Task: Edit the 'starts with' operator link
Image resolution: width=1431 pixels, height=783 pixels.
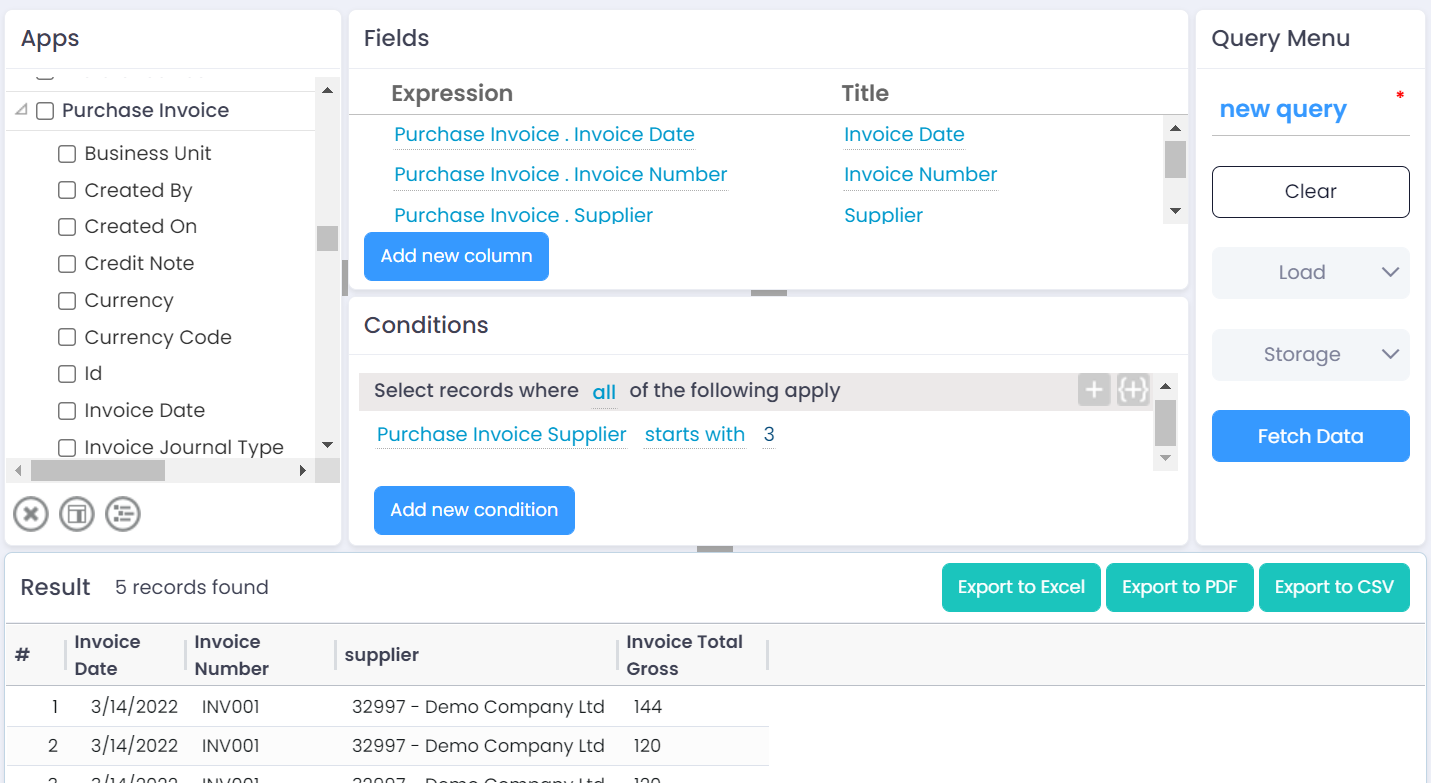Action: pos(695,434)
